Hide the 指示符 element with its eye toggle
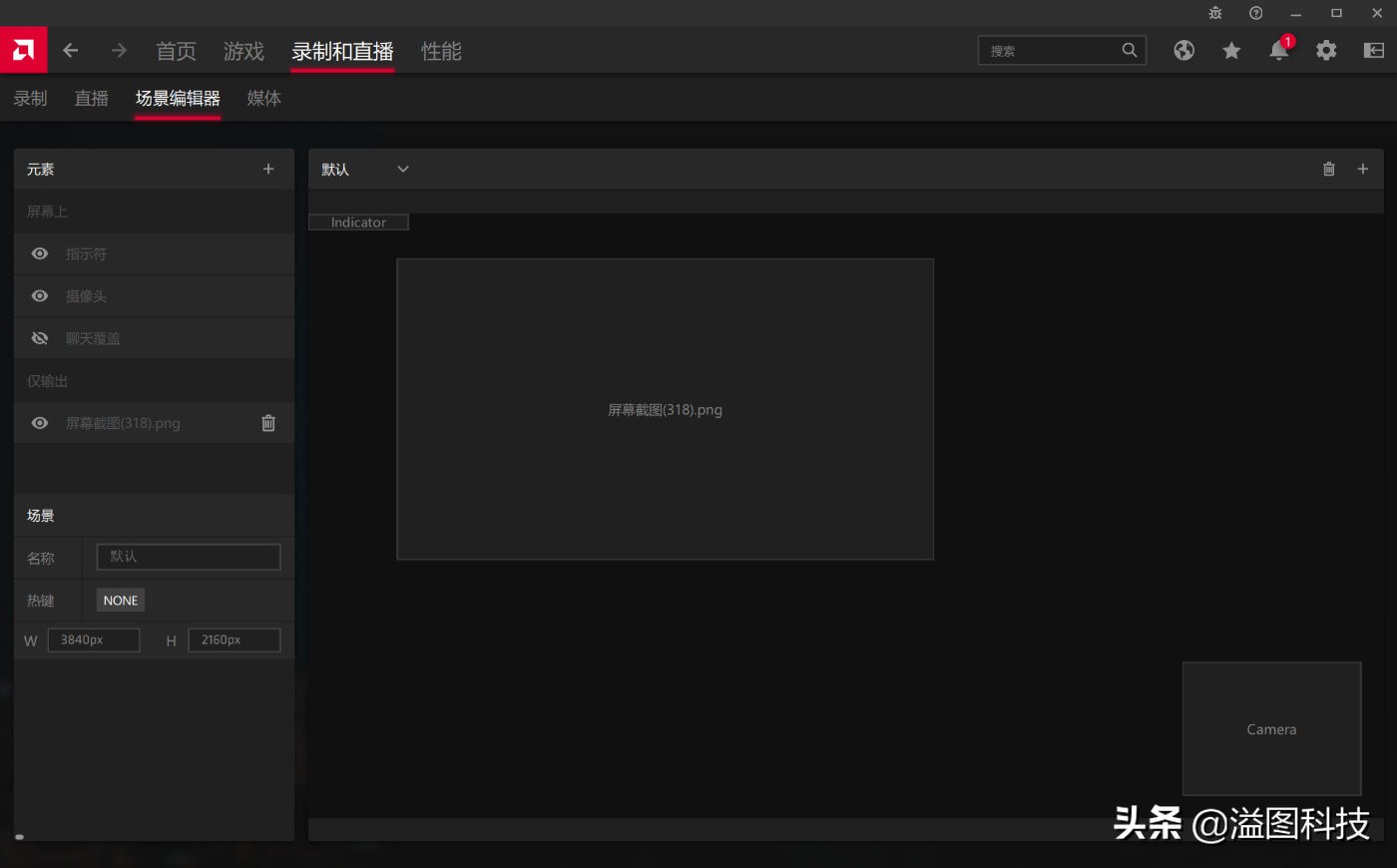 [39, 253]
